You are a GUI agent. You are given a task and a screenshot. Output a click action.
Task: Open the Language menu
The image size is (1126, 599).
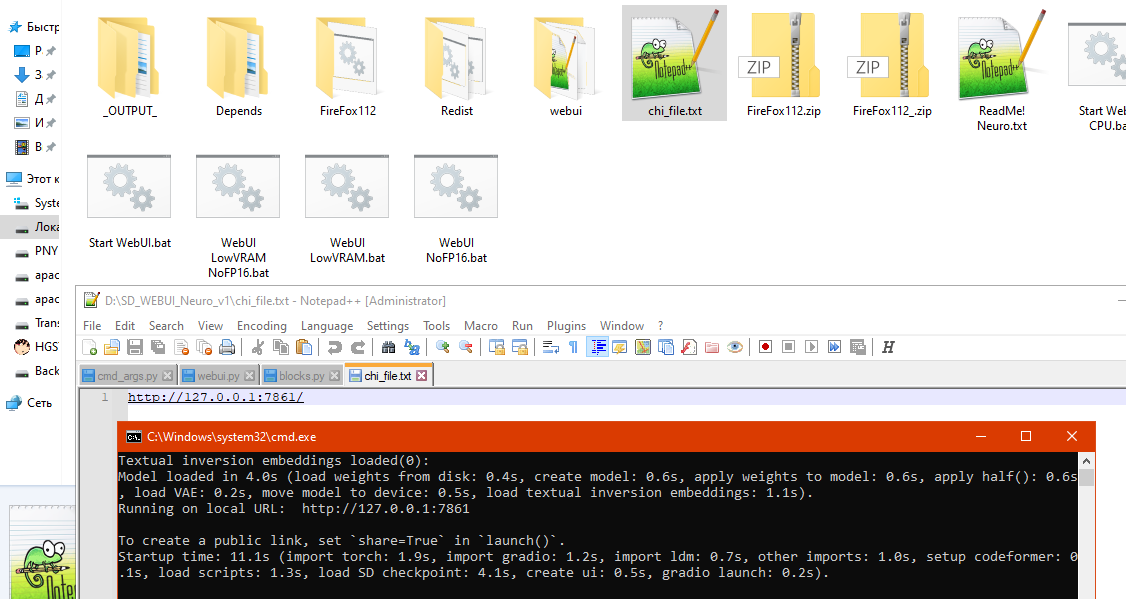point(327,326)
